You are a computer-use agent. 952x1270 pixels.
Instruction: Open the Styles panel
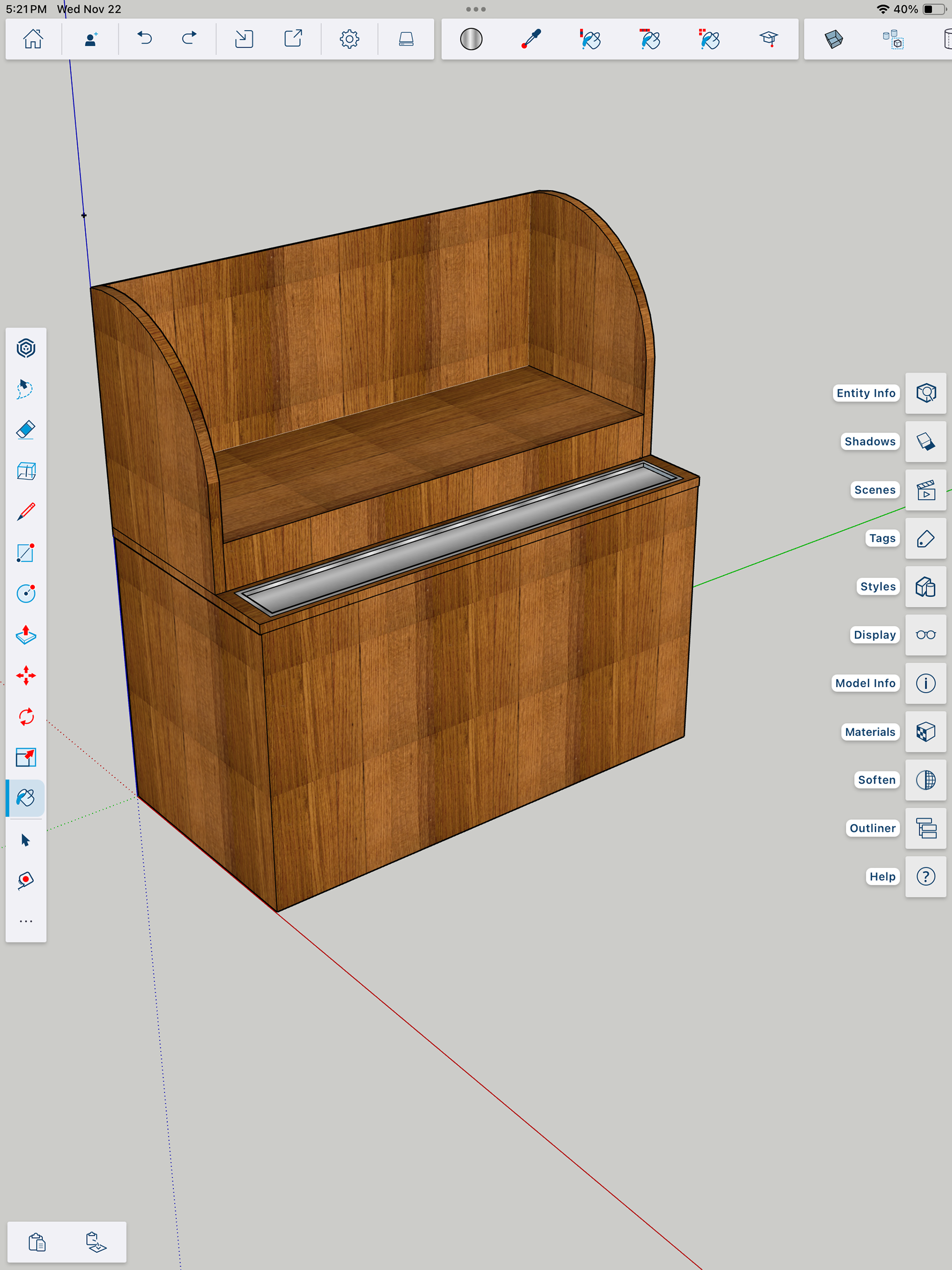[925, 587]
